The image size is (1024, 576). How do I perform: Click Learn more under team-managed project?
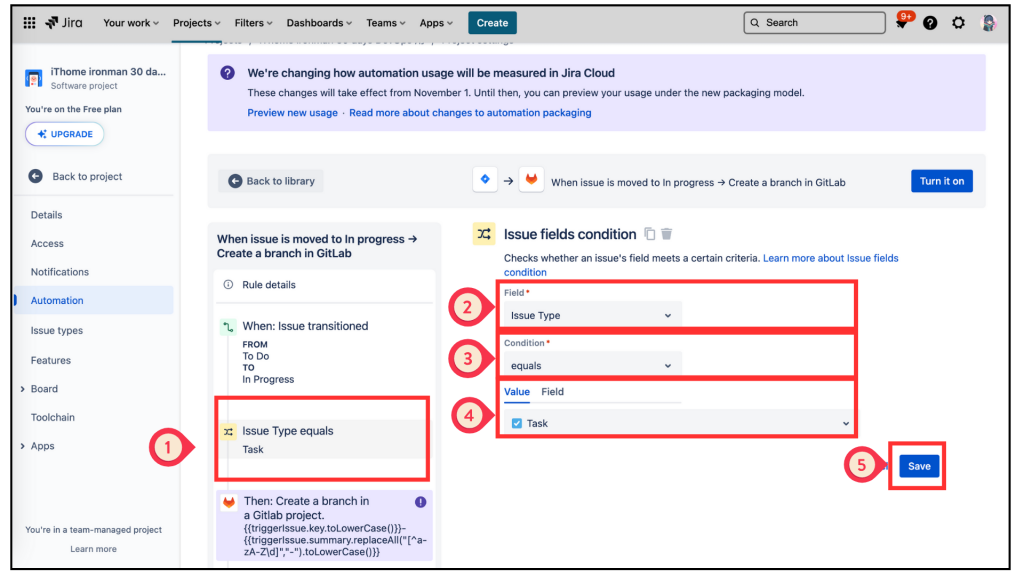pos(93,549)
